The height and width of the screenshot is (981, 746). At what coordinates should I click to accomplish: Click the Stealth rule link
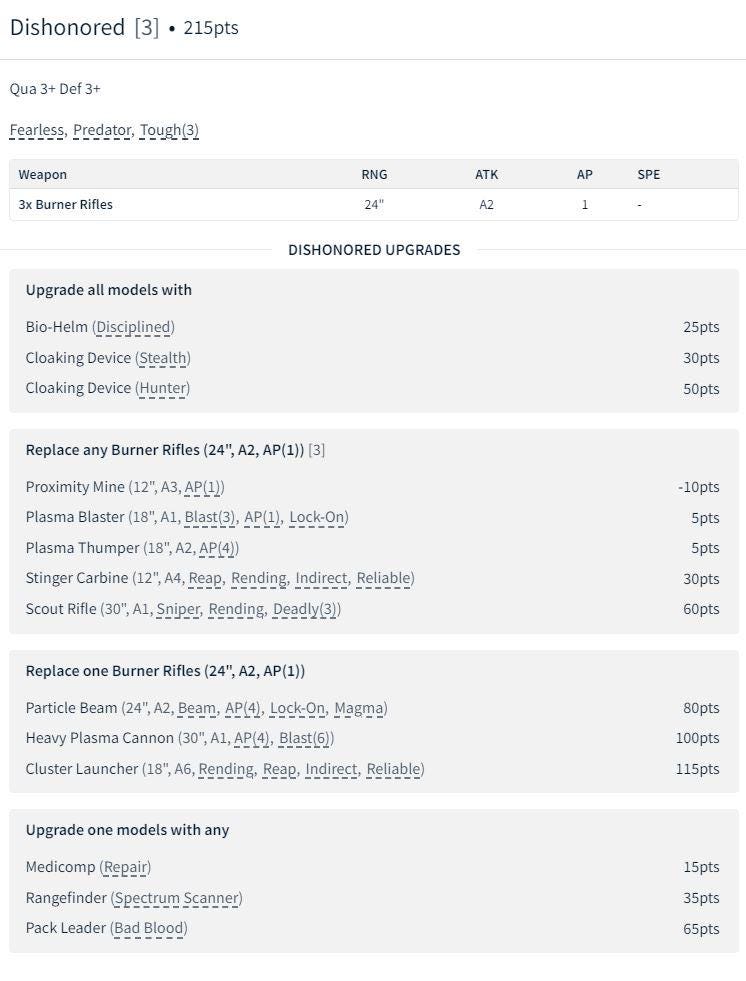click(163, 358)
